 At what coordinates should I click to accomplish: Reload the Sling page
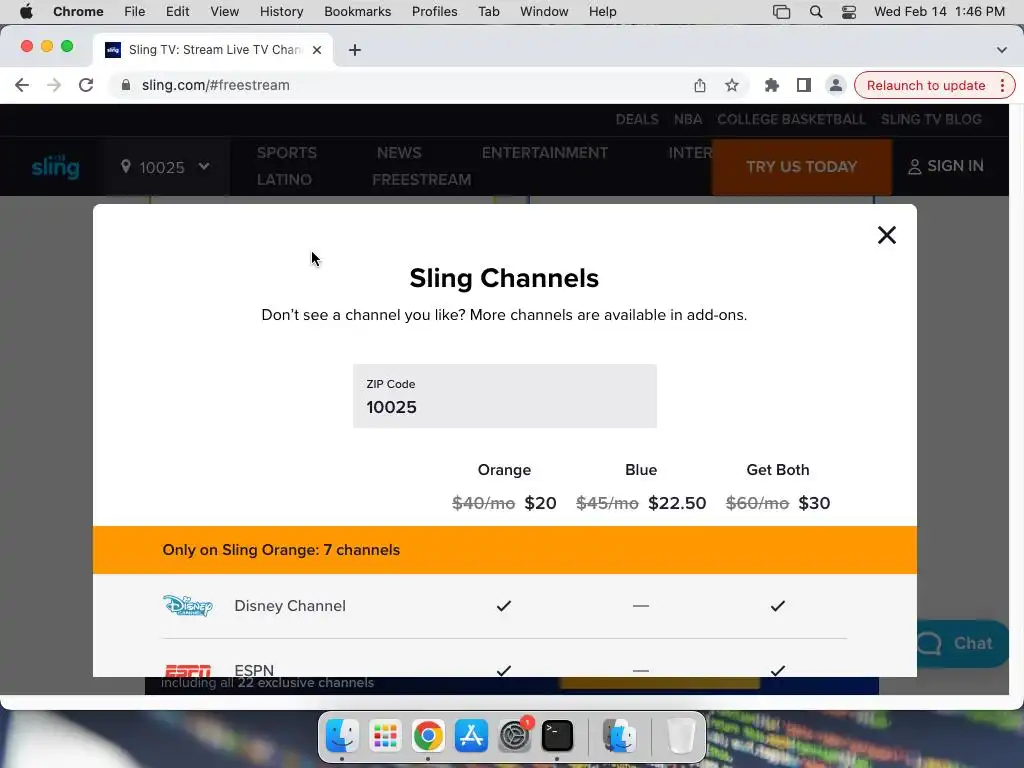(x=86, y=86)
